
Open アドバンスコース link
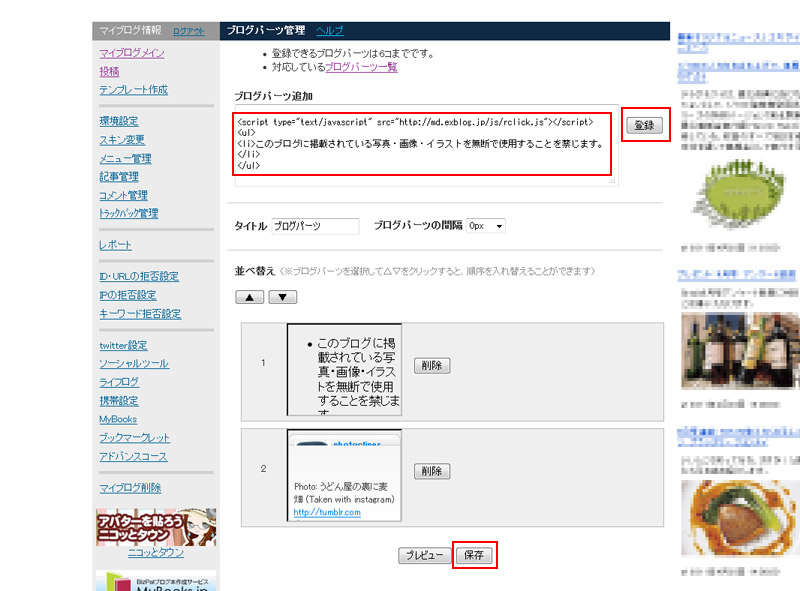133,456
